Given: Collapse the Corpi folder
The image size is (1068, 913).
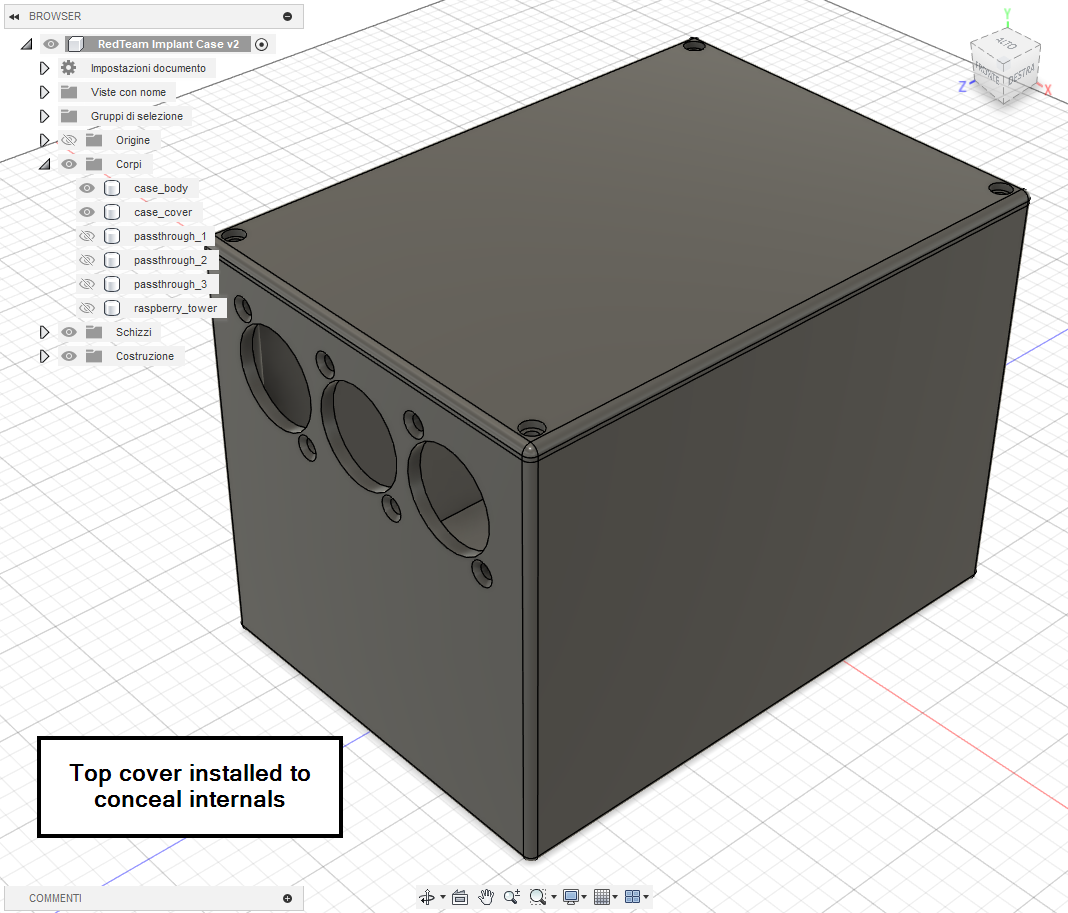Looking at the screenshot, I should click(44, 164).
